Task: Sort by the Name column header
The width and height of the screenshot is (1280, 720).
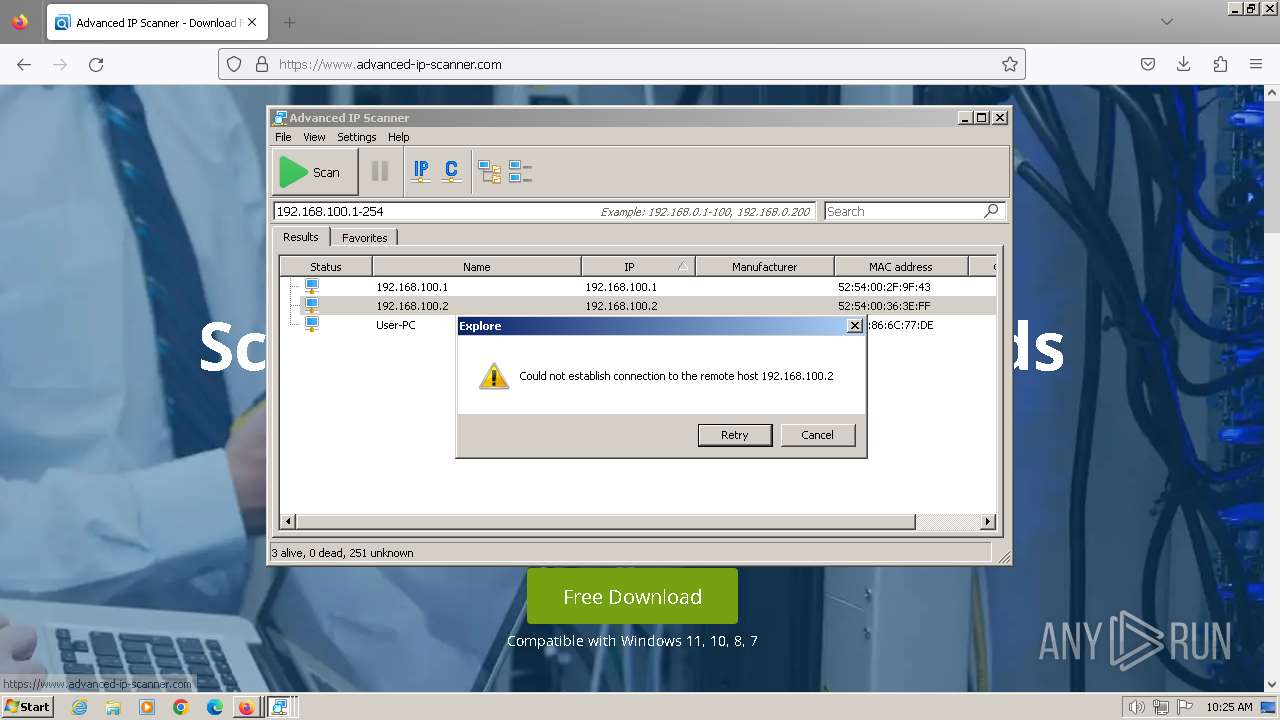Action: point(477,266)
